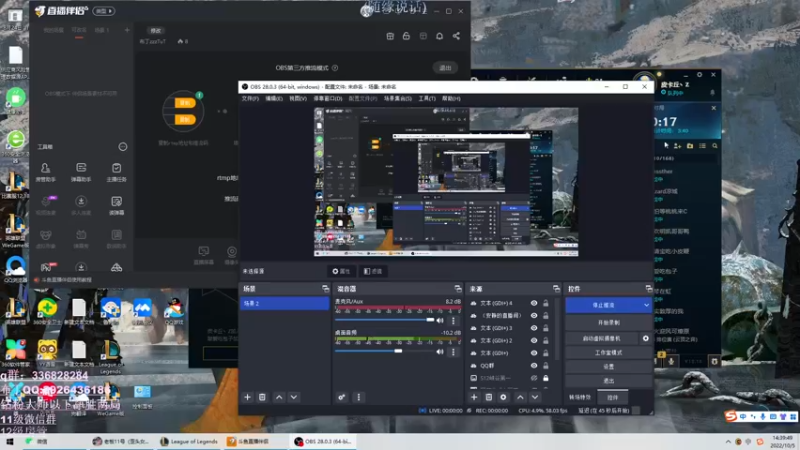The image size is (800, 450).
Task: Pop out the 混音器 dock panel
Action: [x=458, y=289]
